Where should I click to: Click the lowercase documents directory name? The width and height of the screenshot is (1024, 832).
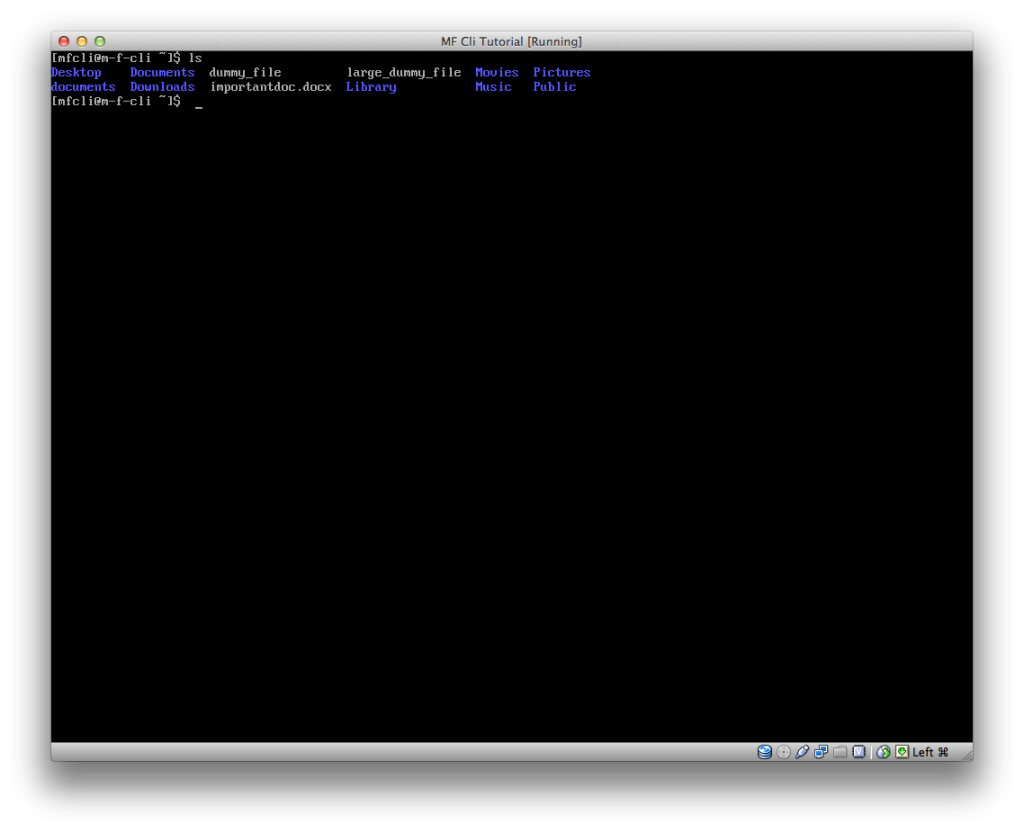click(x=83, y=87)
